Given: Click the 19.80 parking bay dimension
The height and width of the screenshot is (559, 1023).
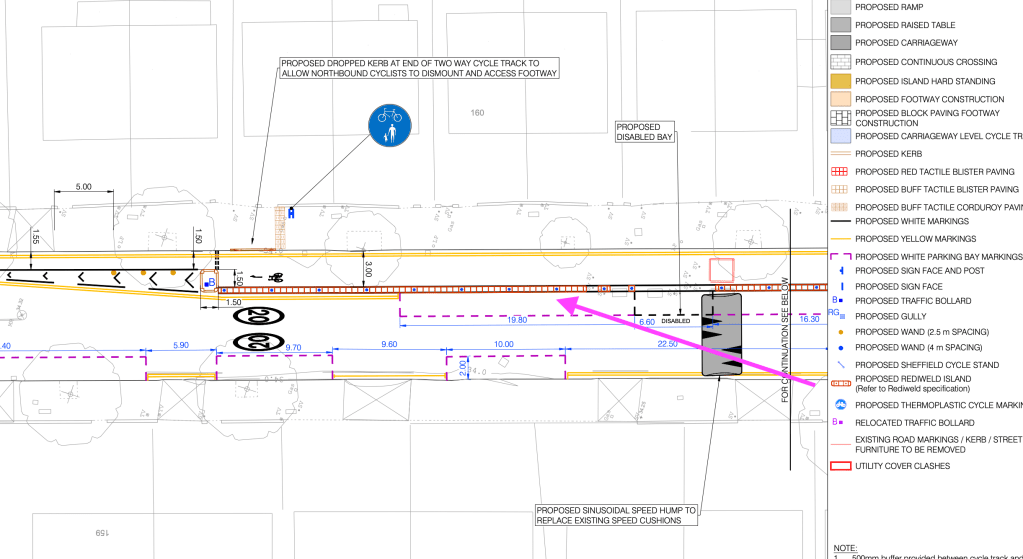Looking at the screenshot, I should 516,321.
